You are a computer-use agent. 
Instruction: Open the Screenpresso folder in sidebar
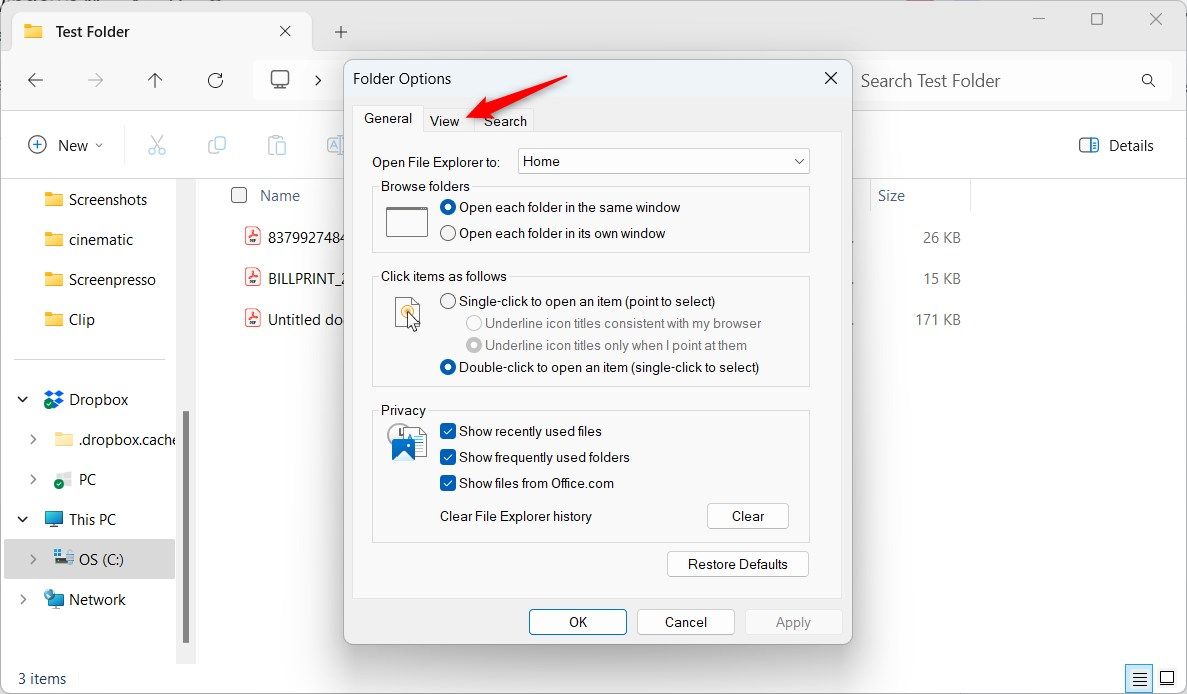pos(100,280)
